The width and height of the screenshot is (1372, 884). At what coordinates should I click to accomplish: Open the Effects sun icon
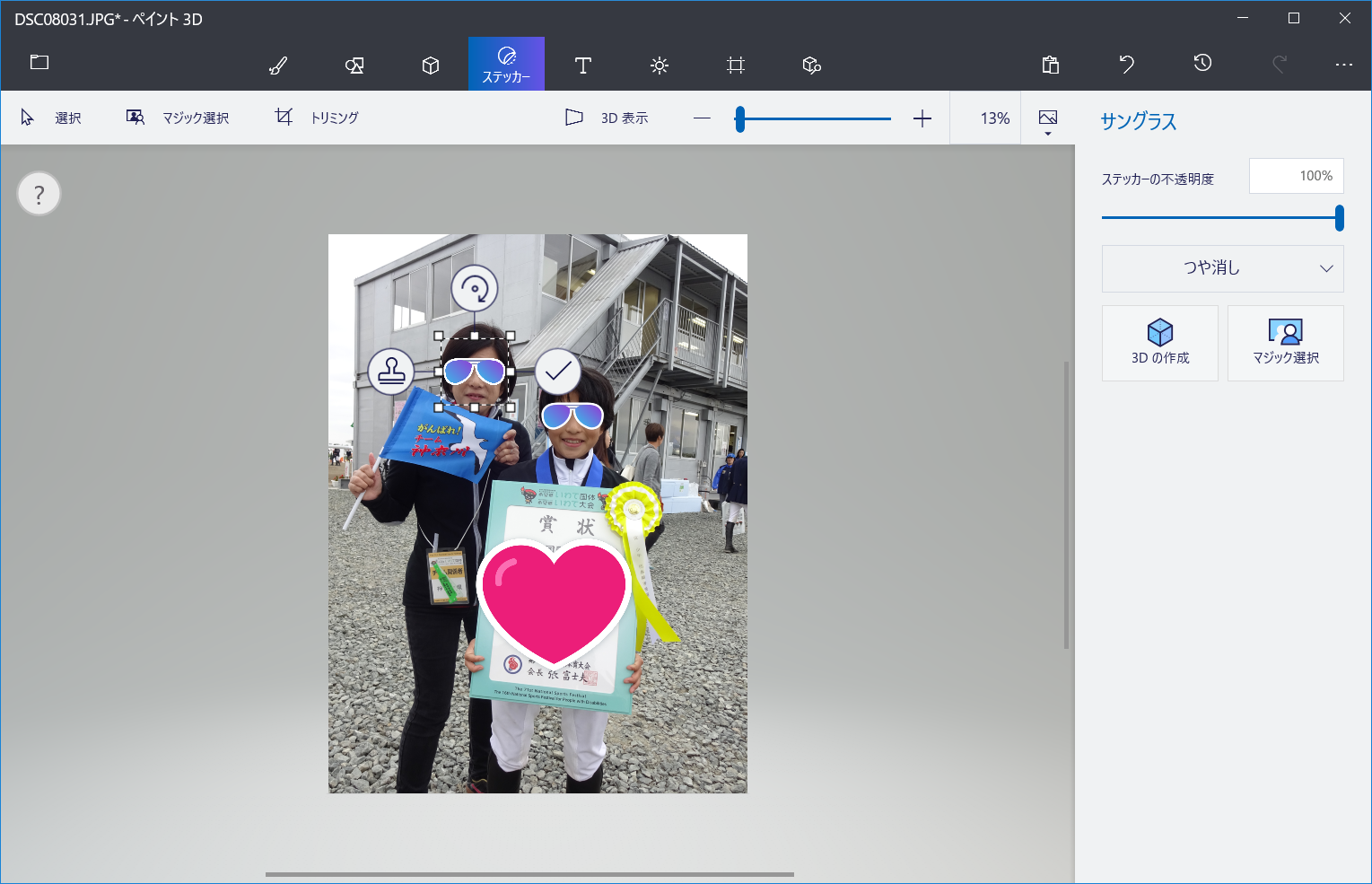click(x=660, y=66)
